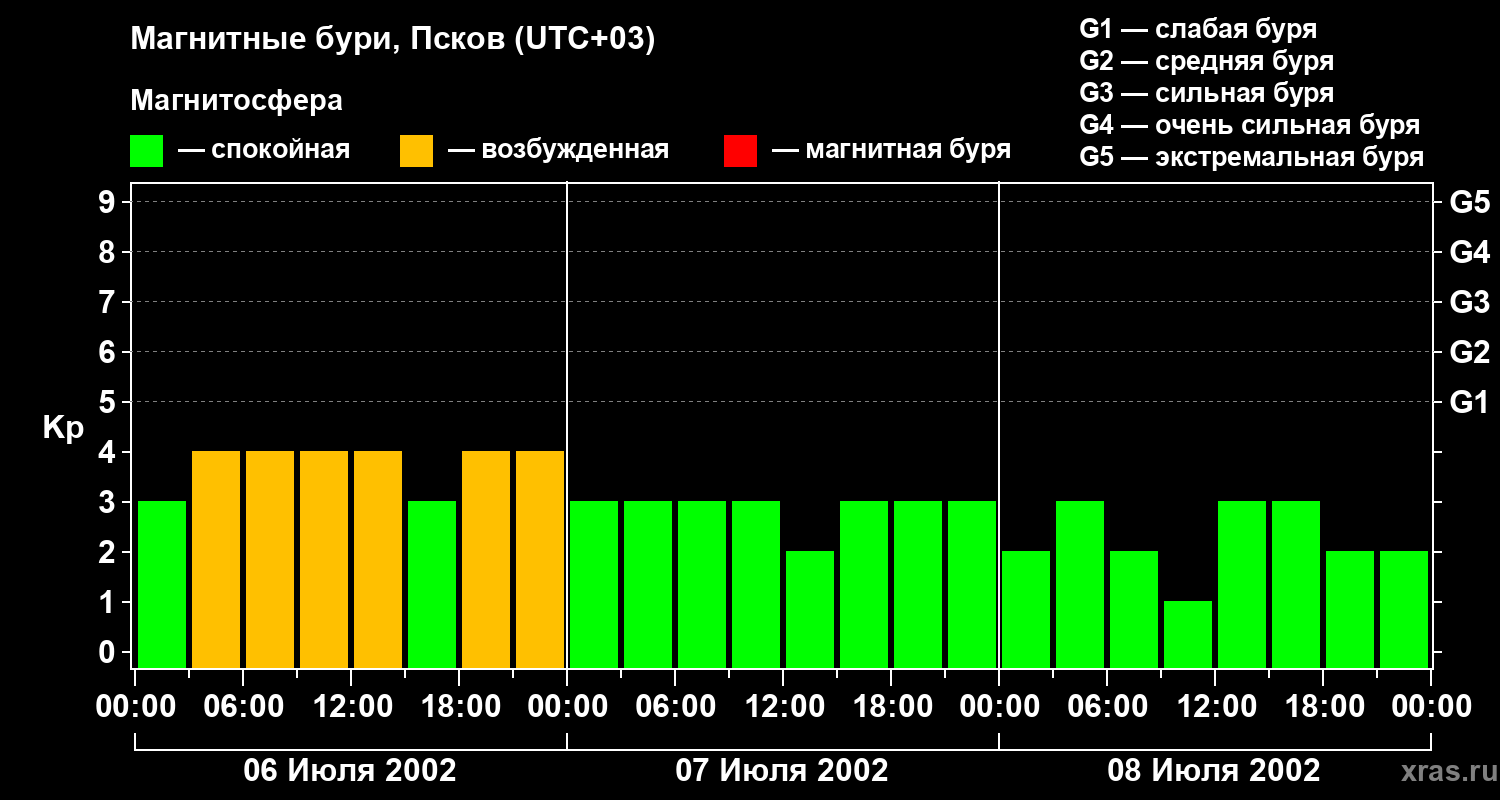1500x800 pixels.
Task: Click the orange bar ending at 06:00, 06 Июля
Action: (x=216, y=559)
